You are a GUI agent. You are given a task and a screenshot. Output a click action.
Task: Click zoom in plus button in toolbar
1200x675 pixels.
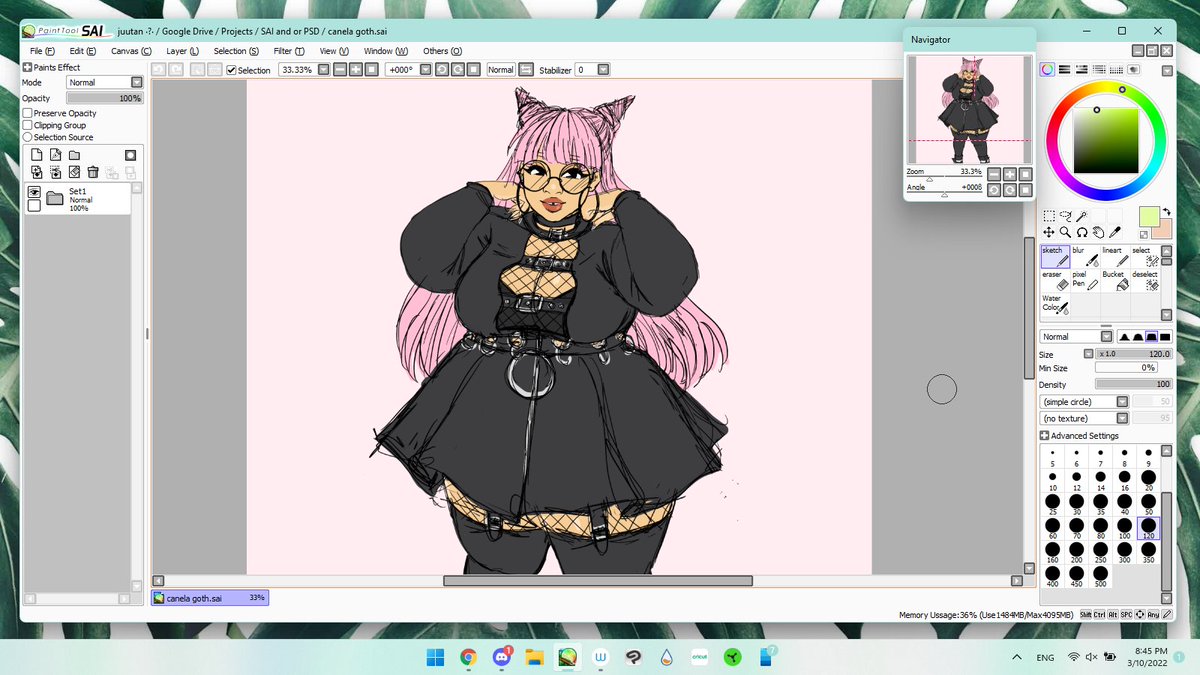(355, 70)
